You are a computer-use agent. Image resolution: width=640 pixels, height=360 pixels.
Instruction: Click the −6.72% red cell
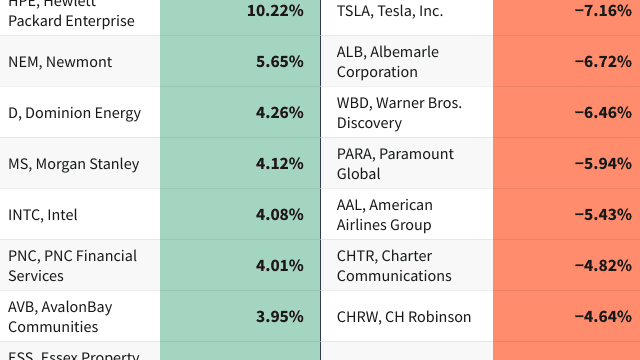pos(567,61)
